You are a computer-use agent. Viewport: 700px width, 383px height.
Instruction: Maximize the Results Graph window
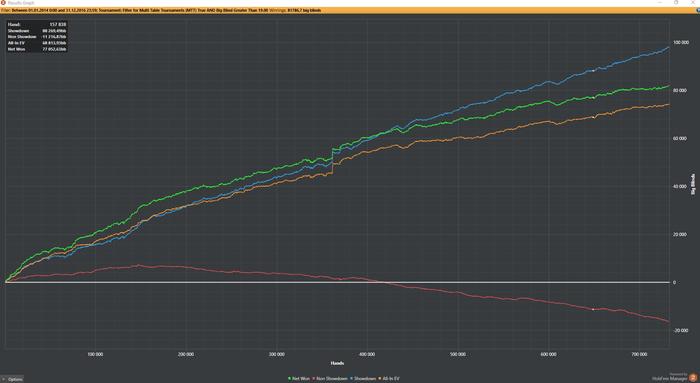(x=676, y=3)
